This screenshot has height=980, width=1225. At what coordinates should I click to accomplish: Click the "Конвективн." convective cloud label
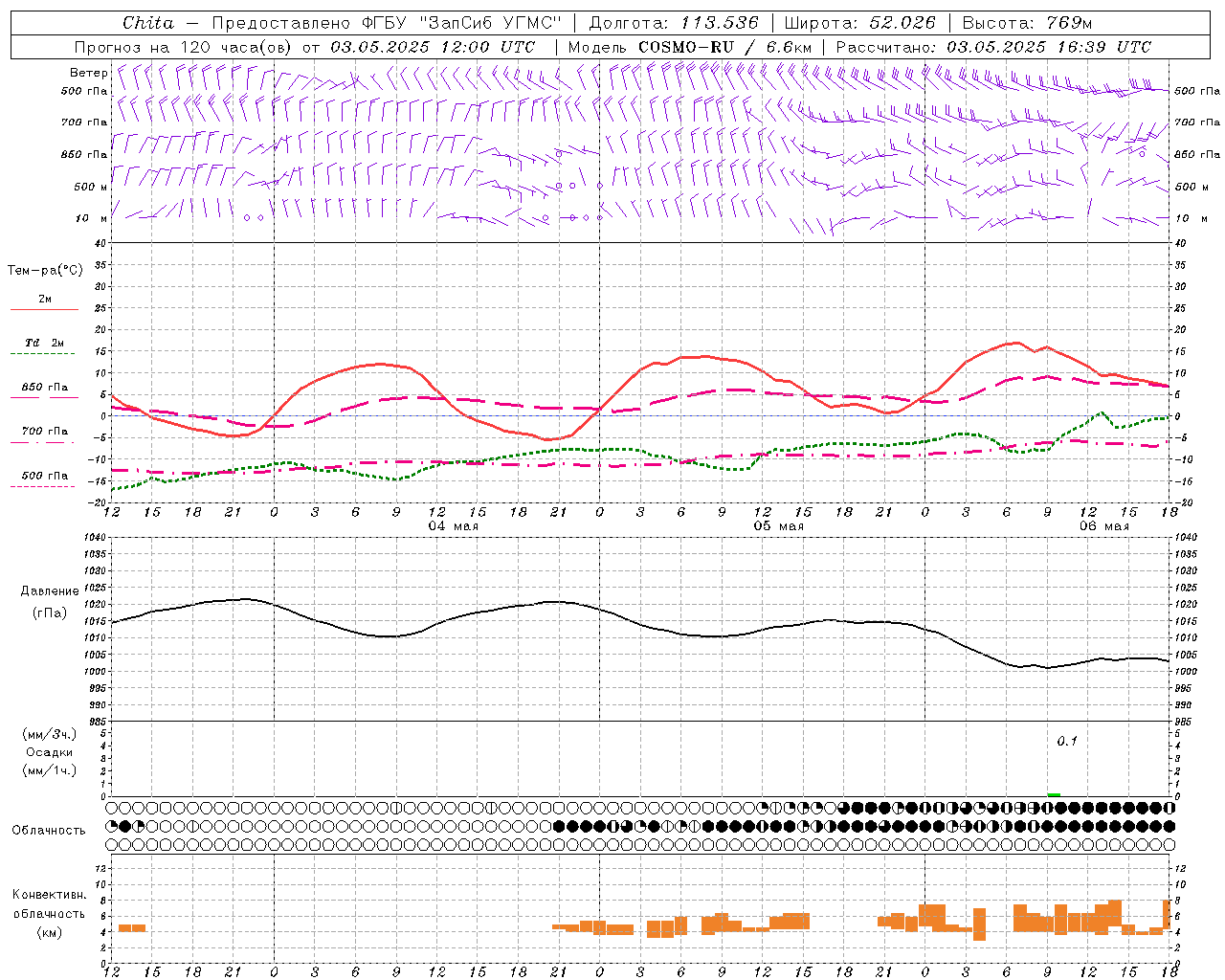pos(49,895)
